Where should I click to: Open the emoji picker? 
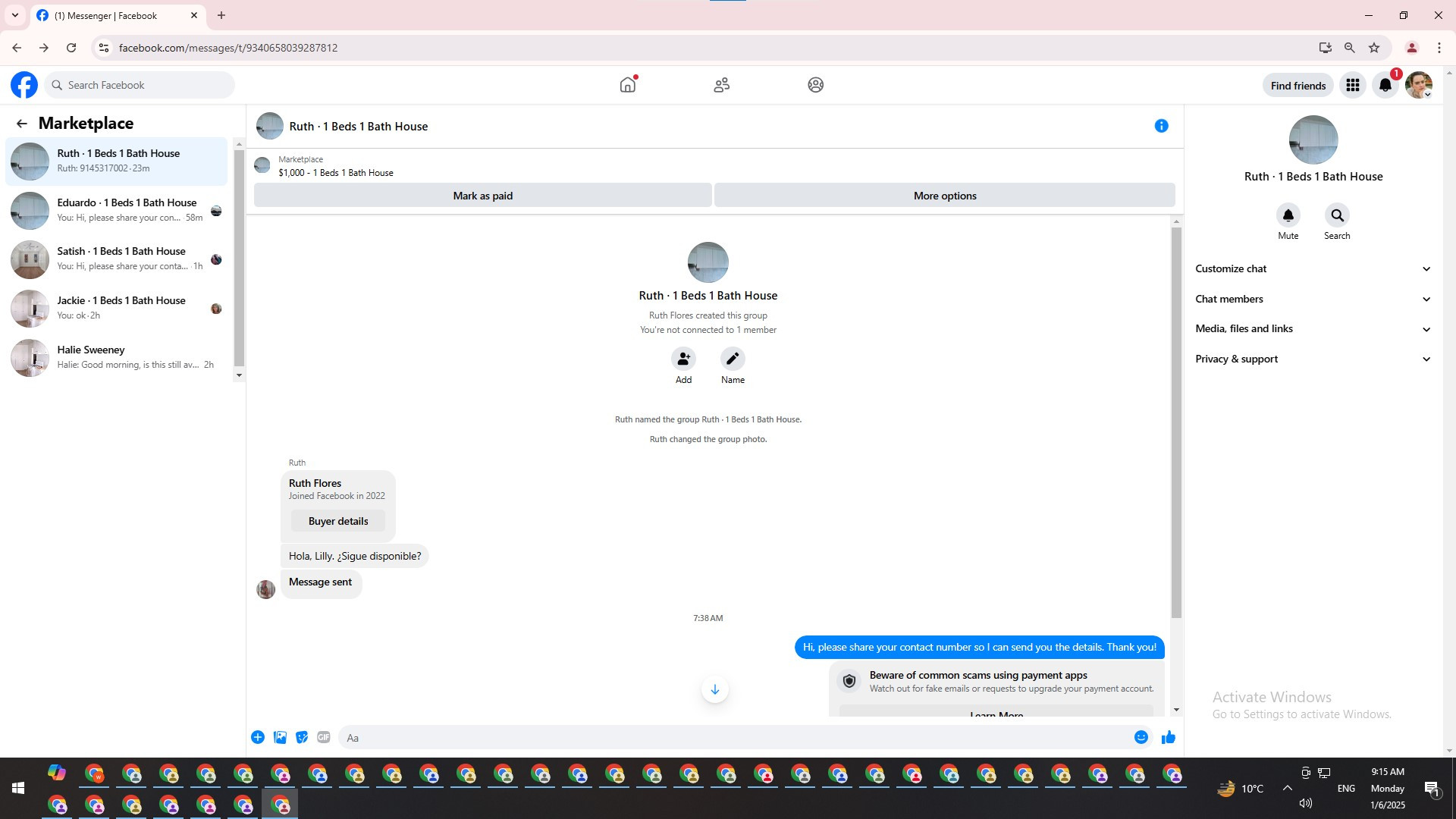(x=1141, y=737)
